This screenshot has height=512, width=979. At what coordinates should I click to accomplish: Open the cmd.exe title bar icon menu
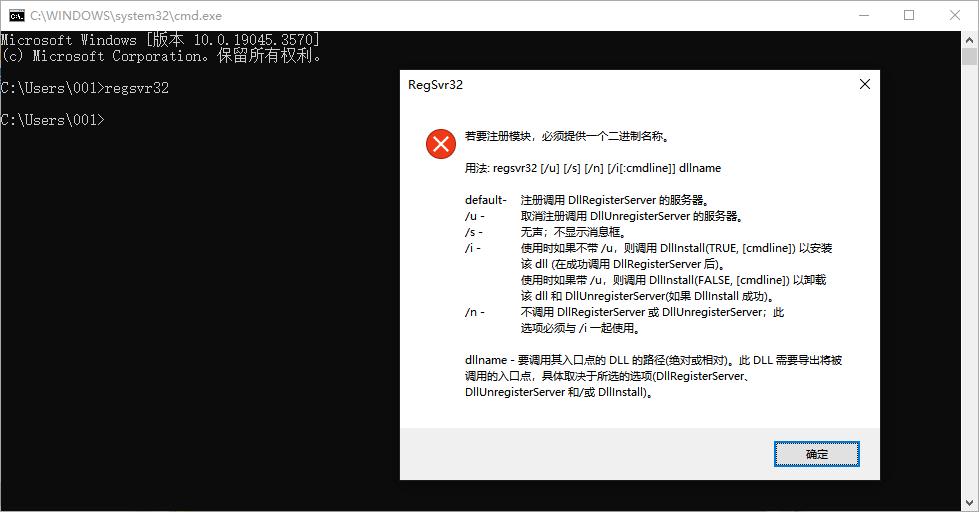pos(16,15)
